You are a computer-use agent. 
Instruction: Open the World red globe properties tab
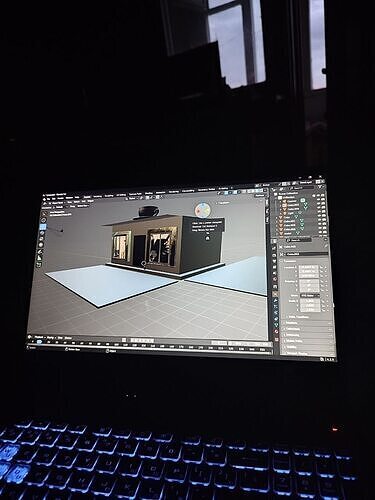275,279
